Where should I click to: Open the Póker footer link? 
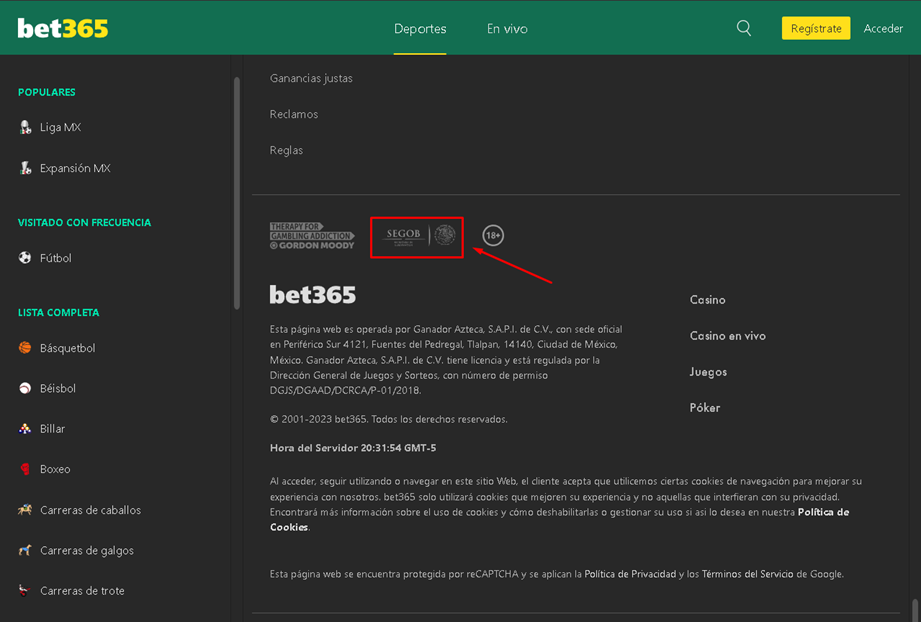coord(705,408)
